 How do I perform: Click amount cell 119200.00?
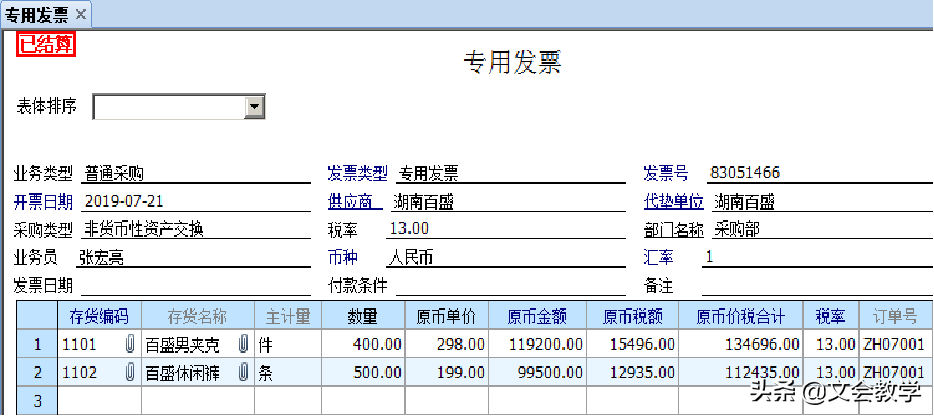click(538, 344)
